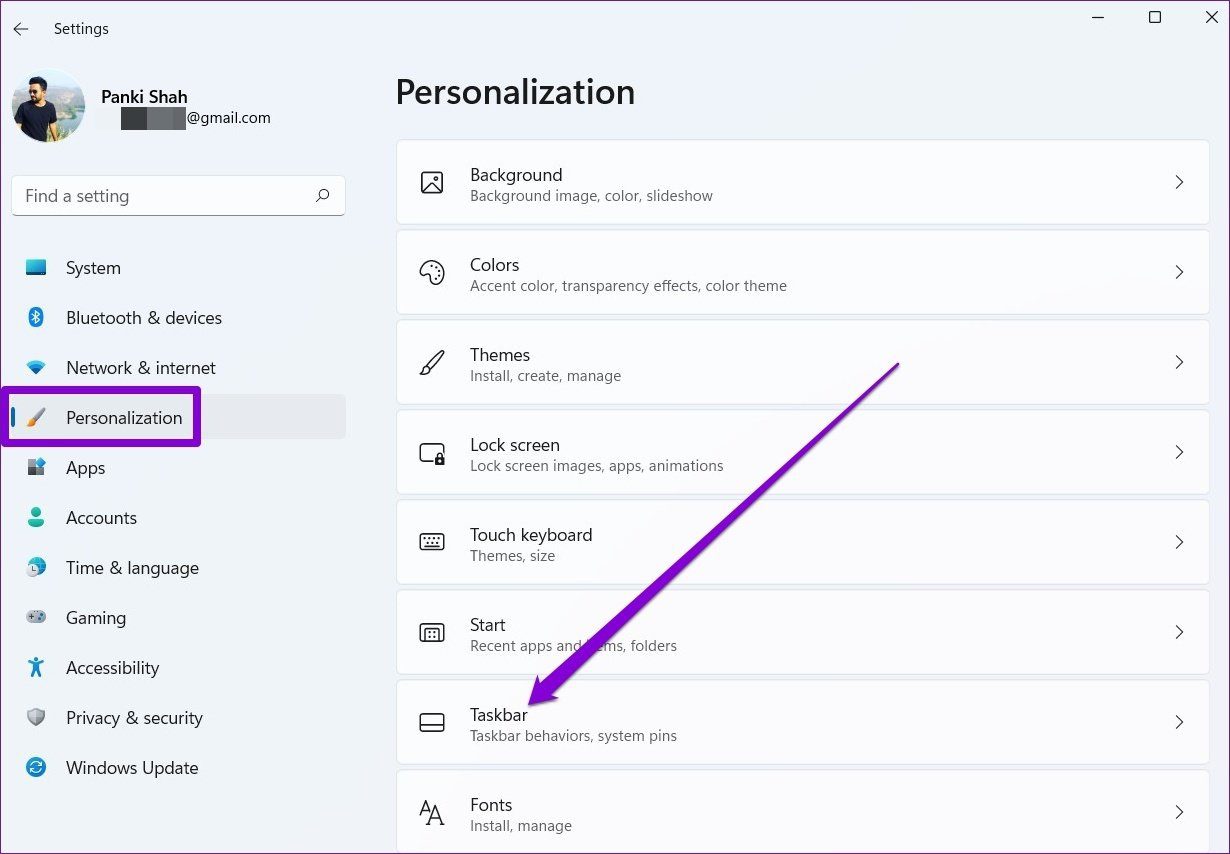
Task: Click the Fonts AA icon
Action: (432, 812)
